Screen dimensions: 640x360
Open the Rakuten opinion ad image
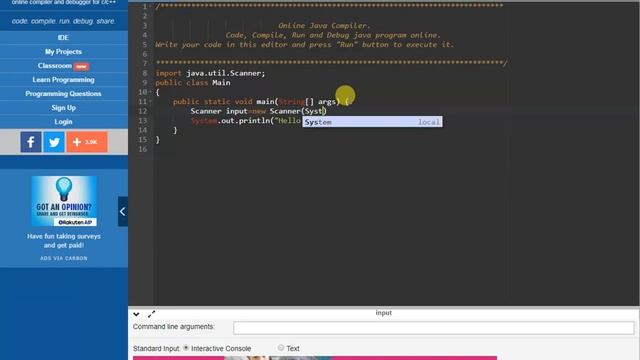point(64,201)
